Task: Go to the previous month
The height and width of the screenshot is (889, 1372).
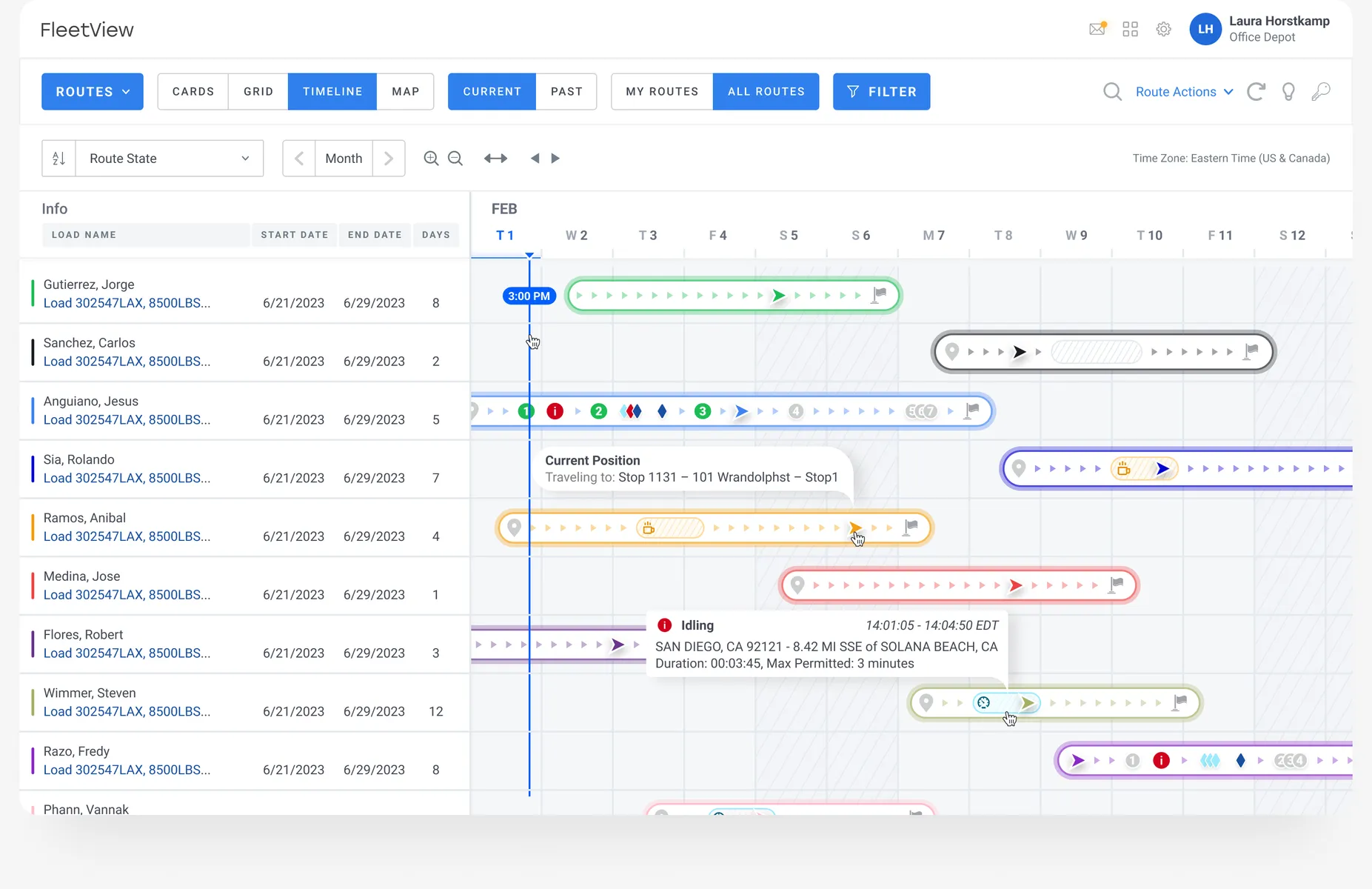Action: (x=299, y=158)
